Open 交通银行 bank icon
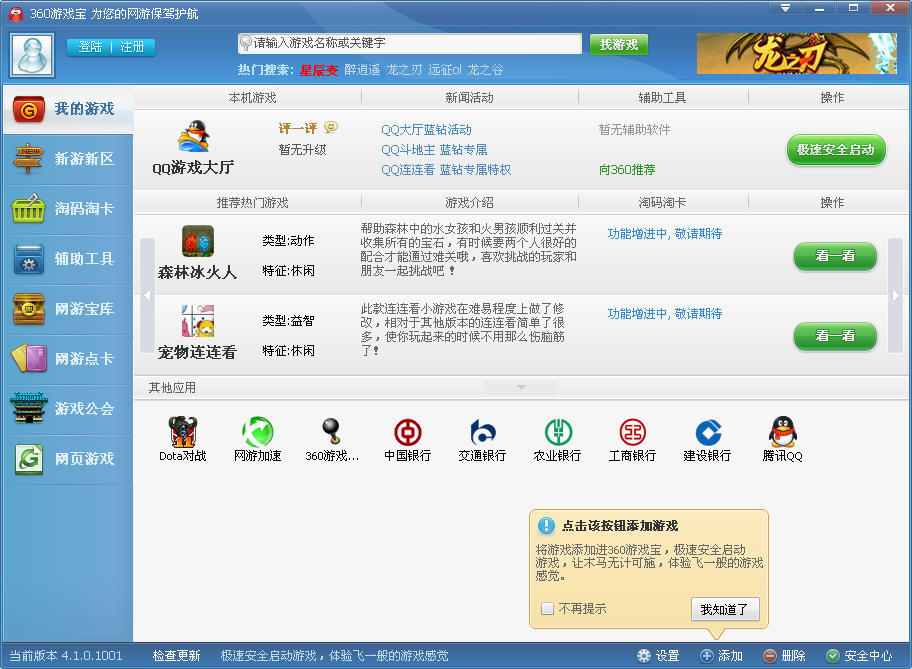Image resolution: width=912 pixels, height=669 pixels. [482, 432]
